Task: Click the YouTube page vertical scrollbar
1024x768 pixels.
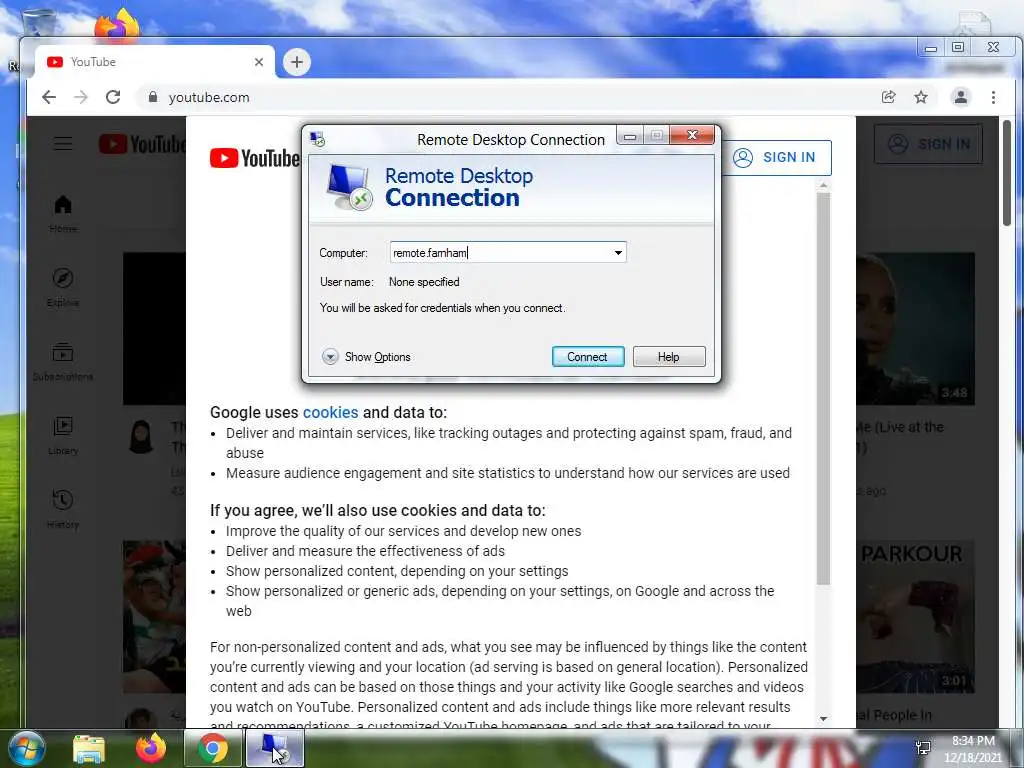Action: click(x=1006, y=173)
